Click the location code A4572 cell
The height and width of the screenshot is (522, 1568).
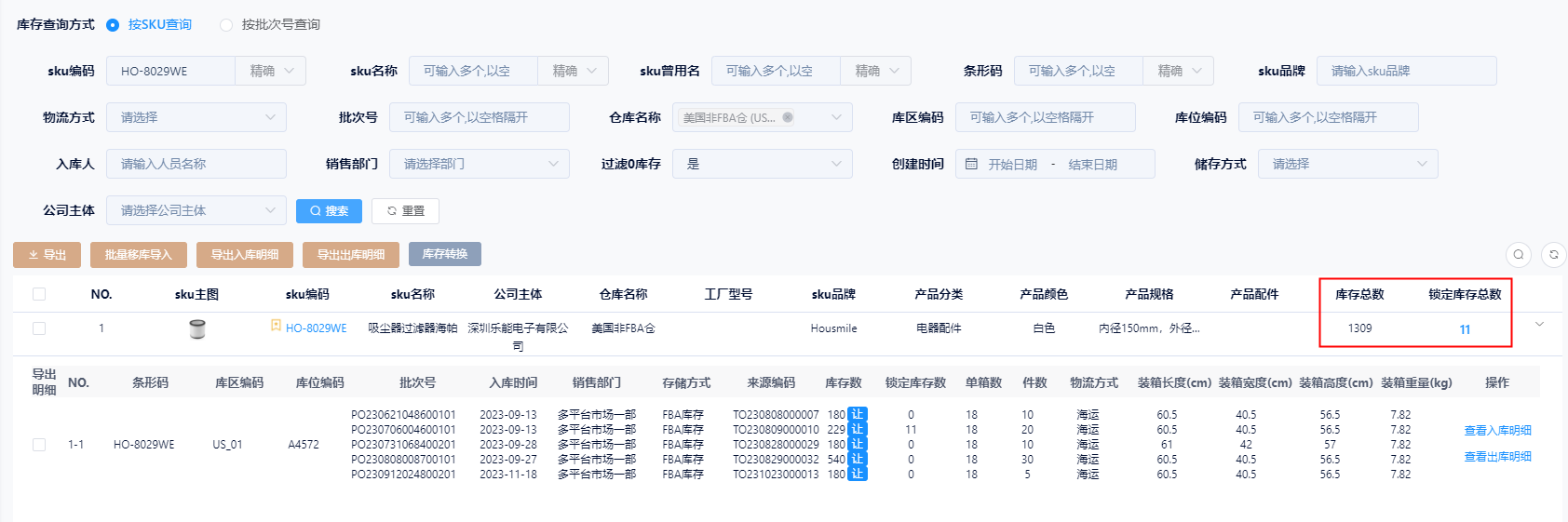[x=304, y=445]
